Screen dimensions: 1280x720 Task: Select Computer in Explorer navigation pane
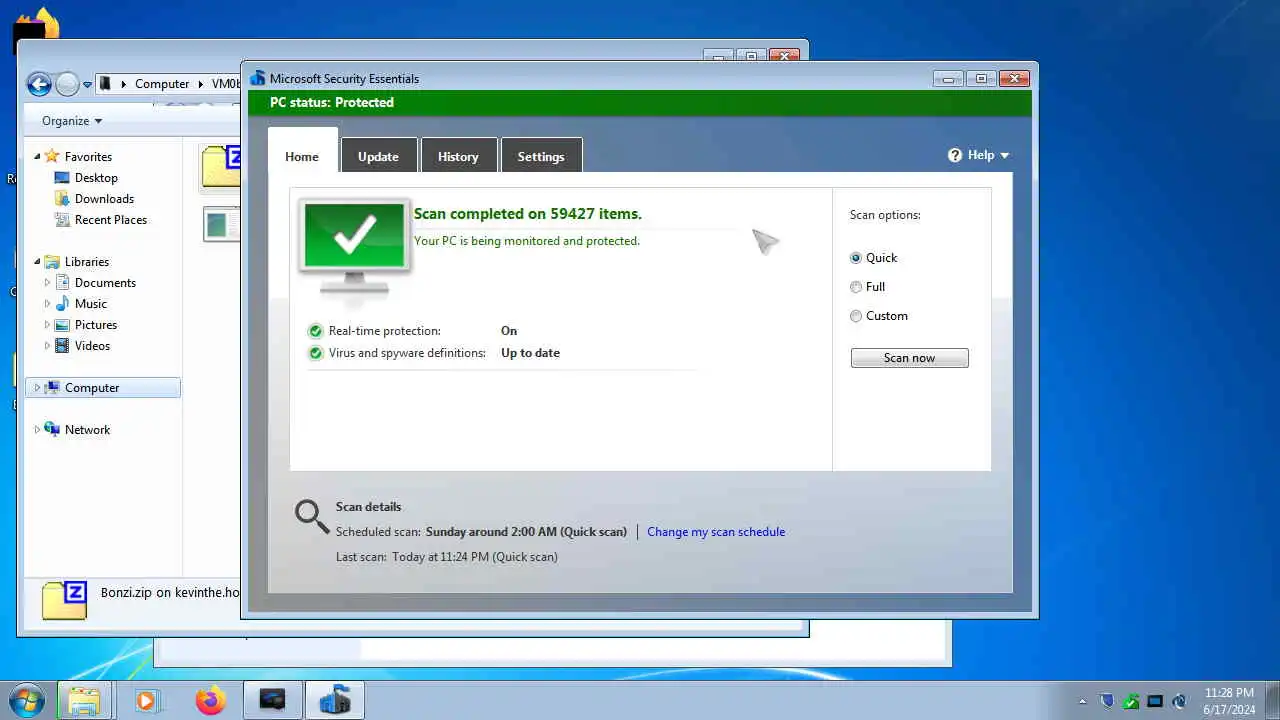click(x=103, y=388)
